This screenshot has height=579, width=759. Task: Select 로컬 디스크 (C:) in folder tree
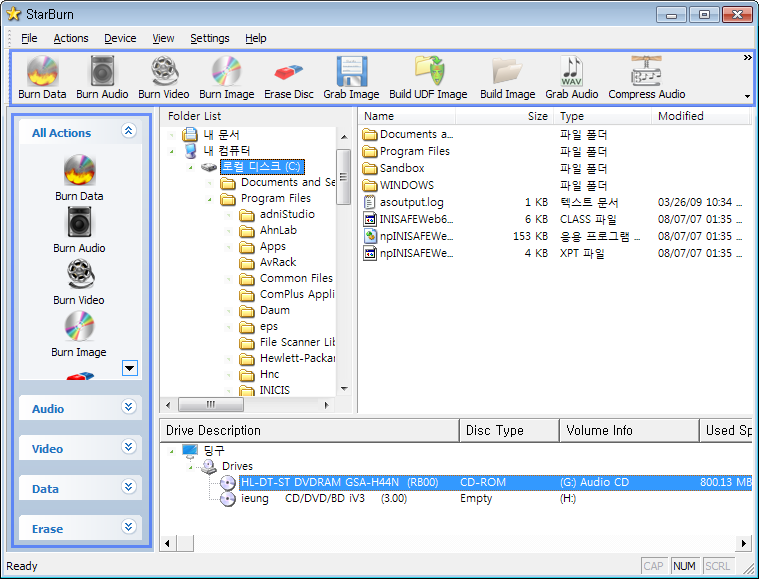tap(262, 167)
